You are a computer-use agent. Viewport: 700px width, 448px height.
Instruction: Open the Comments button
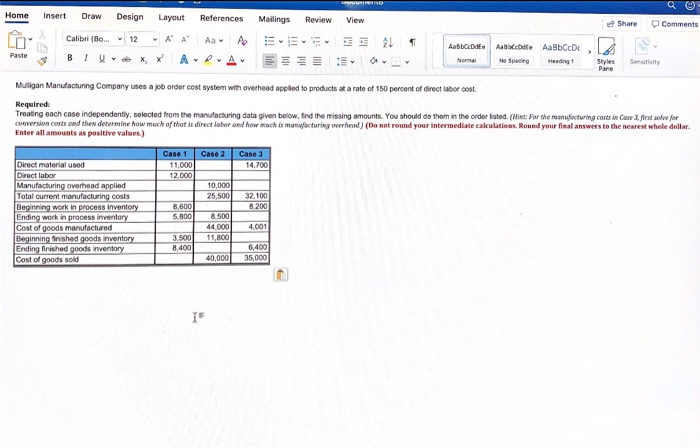[674, 24]
